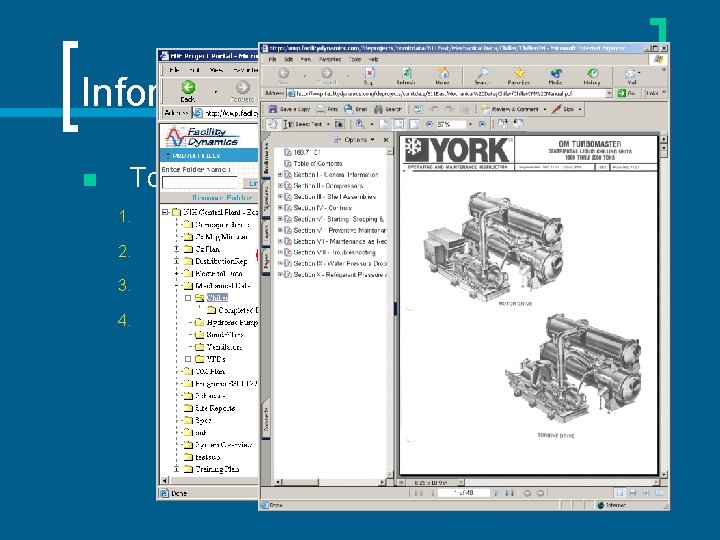Click the Browse Folder link in portal
720x540 pixels.
[x=222, y=197]
